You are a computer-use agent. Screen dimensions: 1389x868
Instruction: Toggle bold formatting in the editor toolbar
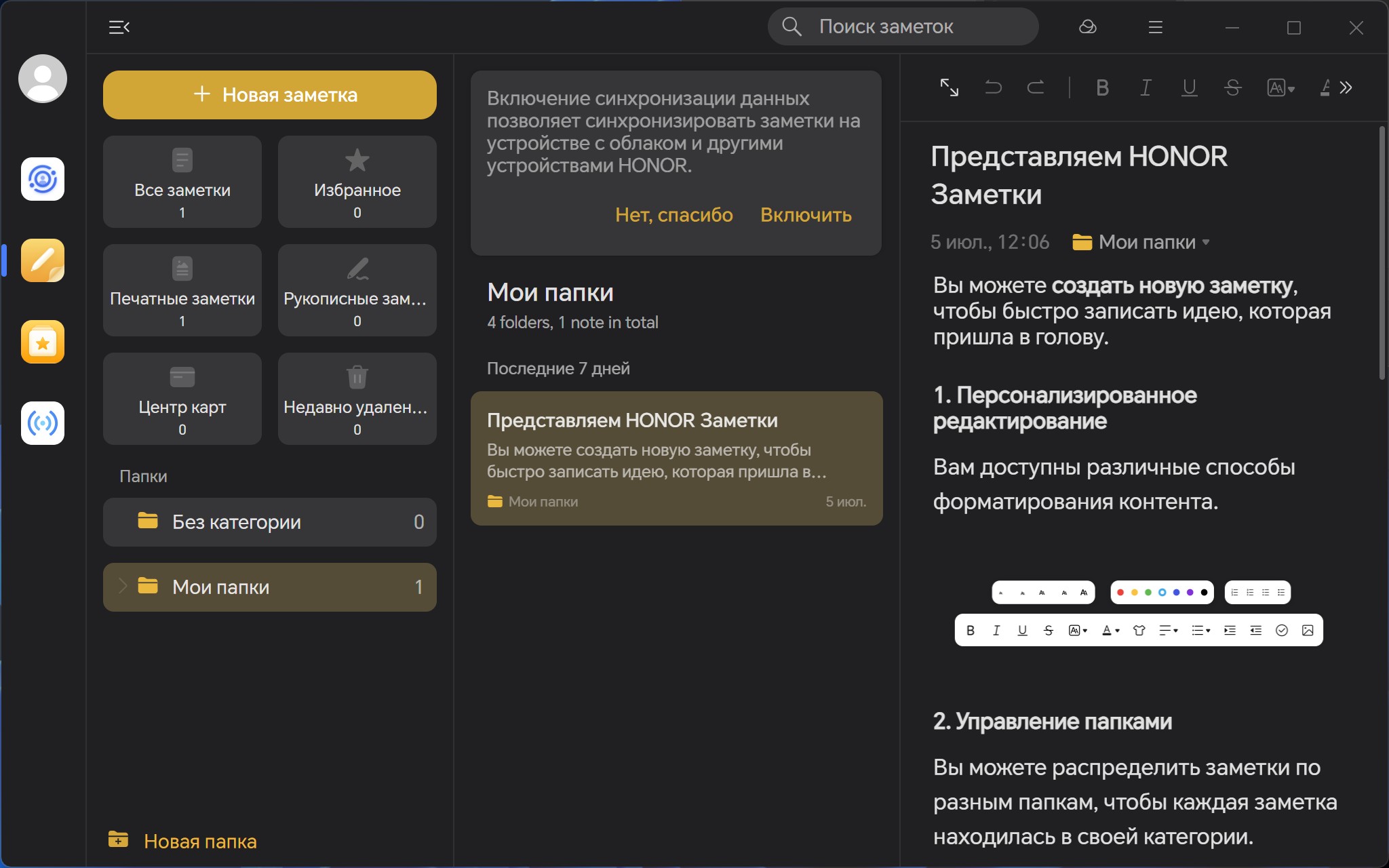[1103, 87]
